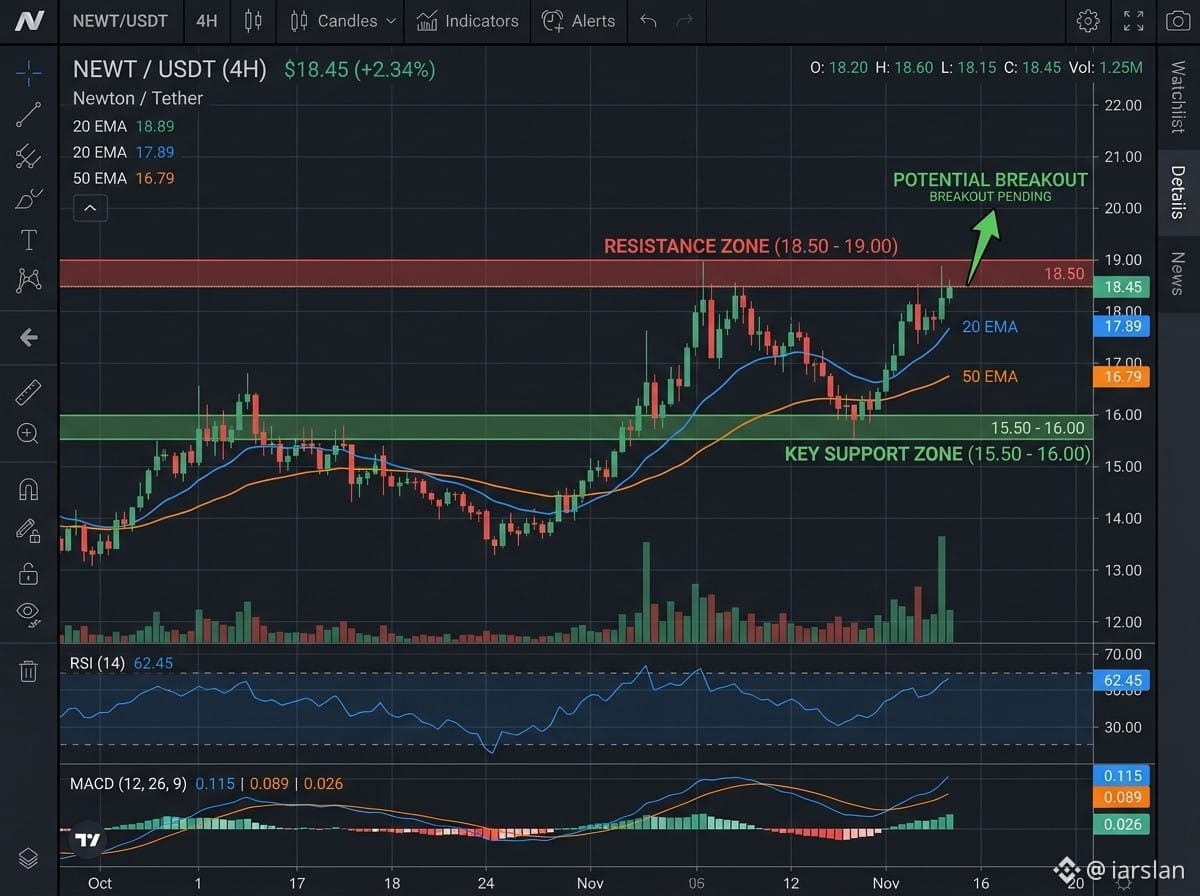This screenshot has height=896, width=1200.
Task: Click the POTENTIAL BREAKOUT annotation text
Action: pos(990,180)
